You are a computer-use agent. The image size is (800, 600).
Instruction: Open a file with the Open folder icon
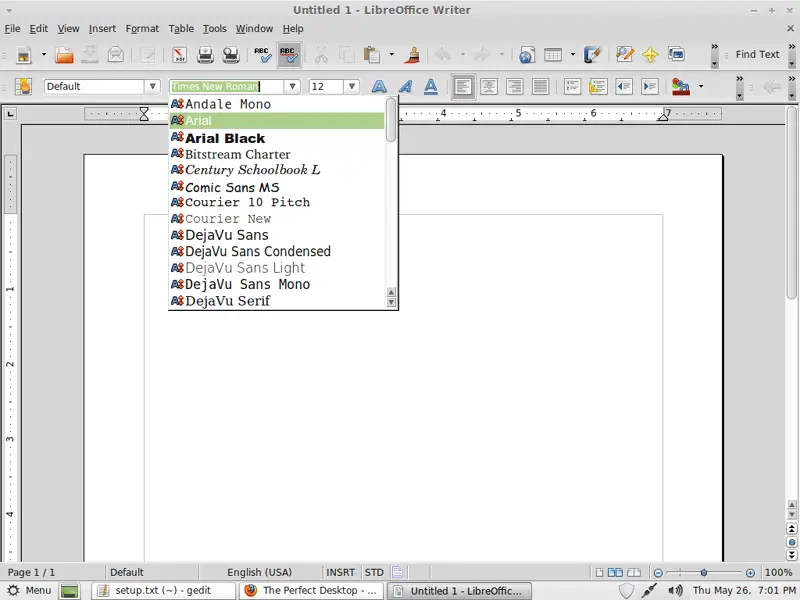click(x=64, y=55)
